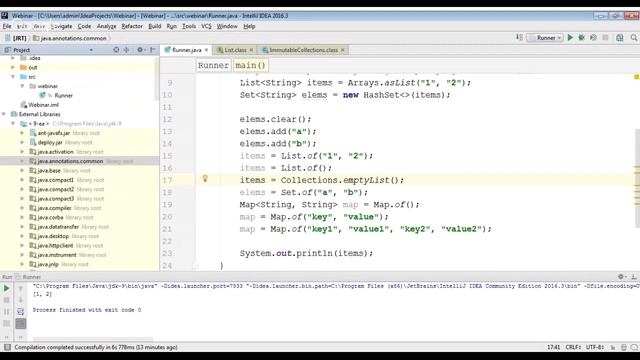Click the Run panel pause output icon

[7, 311]
